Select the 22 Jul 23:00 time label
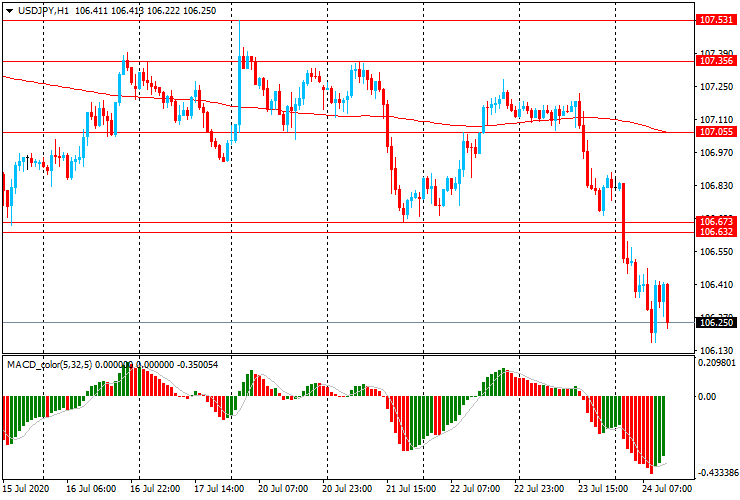The height and width of the screenshot is (500, 740). pyautogui.click(x=539, y=488)
